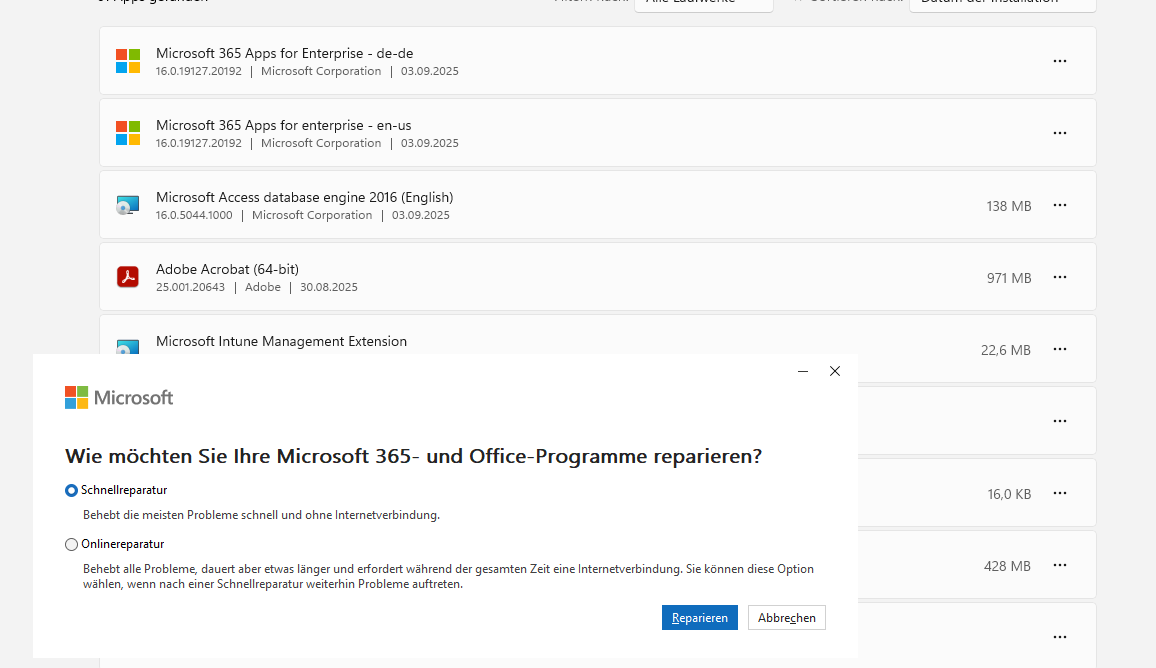Click version 25.001.20643 text
This screenshot has width=1156, height=668.
(190, 288)
